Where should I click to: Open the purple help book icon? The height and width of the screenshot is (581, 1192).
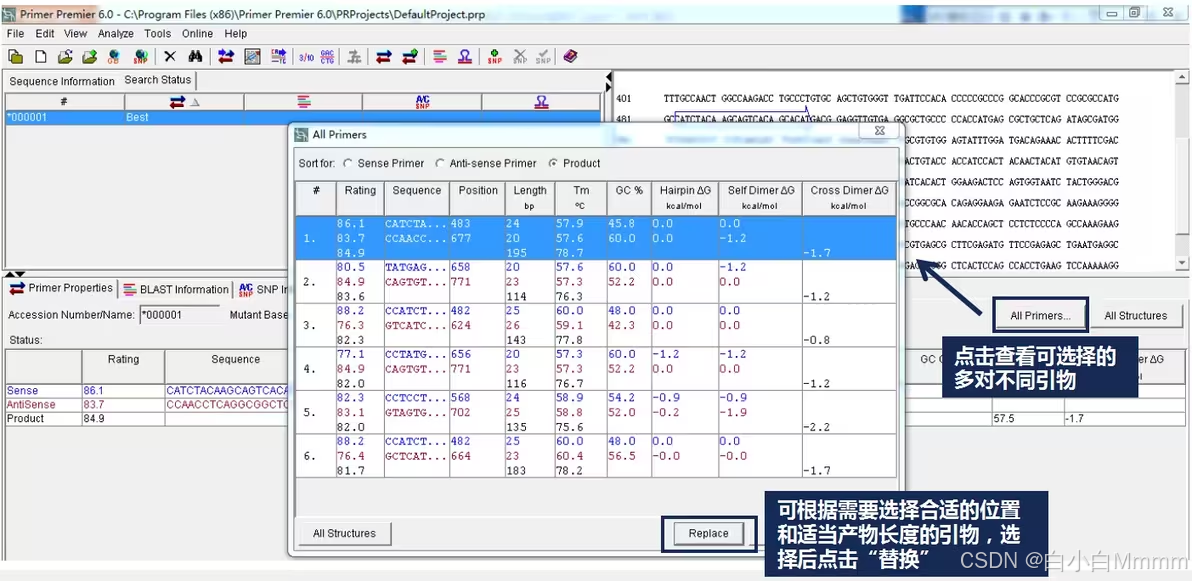(570, 56)
